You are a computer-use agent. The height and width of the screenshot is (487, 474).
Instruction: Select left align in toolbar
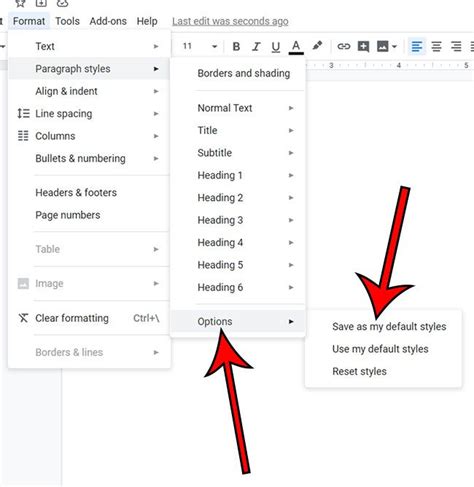click(x=417, y=46)
